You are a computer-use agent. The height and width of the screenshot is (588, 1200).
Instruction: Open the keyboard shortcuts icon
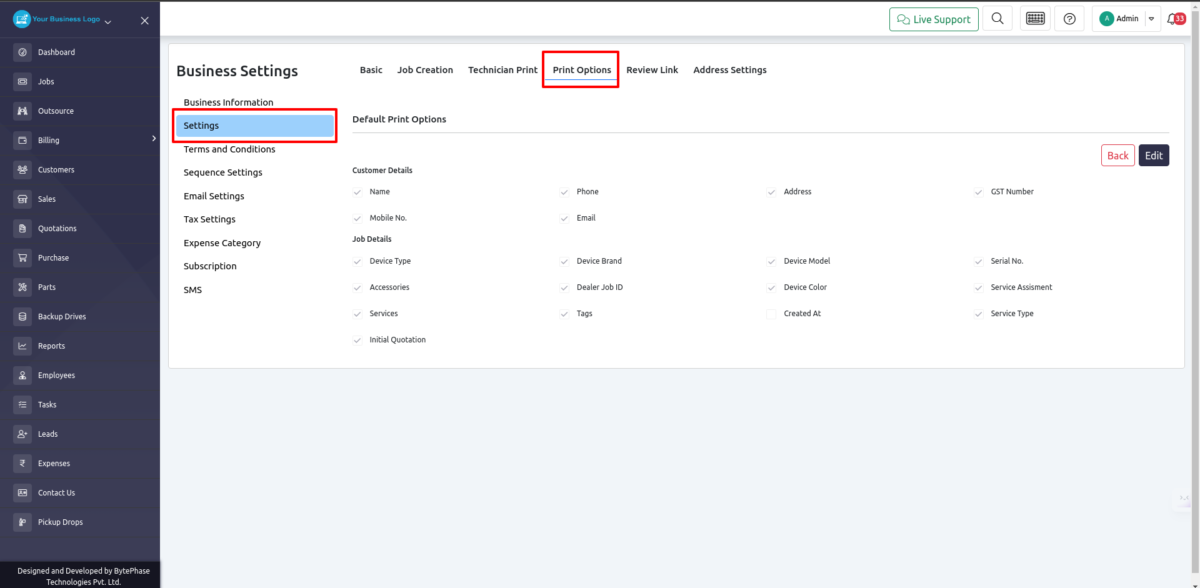(1034, 18)
